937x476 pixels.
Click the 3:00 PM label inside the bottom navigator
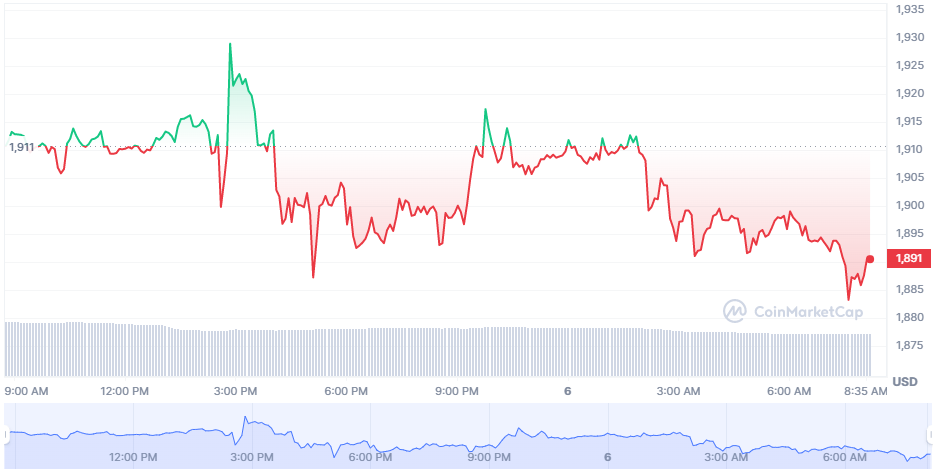[252, 457]
